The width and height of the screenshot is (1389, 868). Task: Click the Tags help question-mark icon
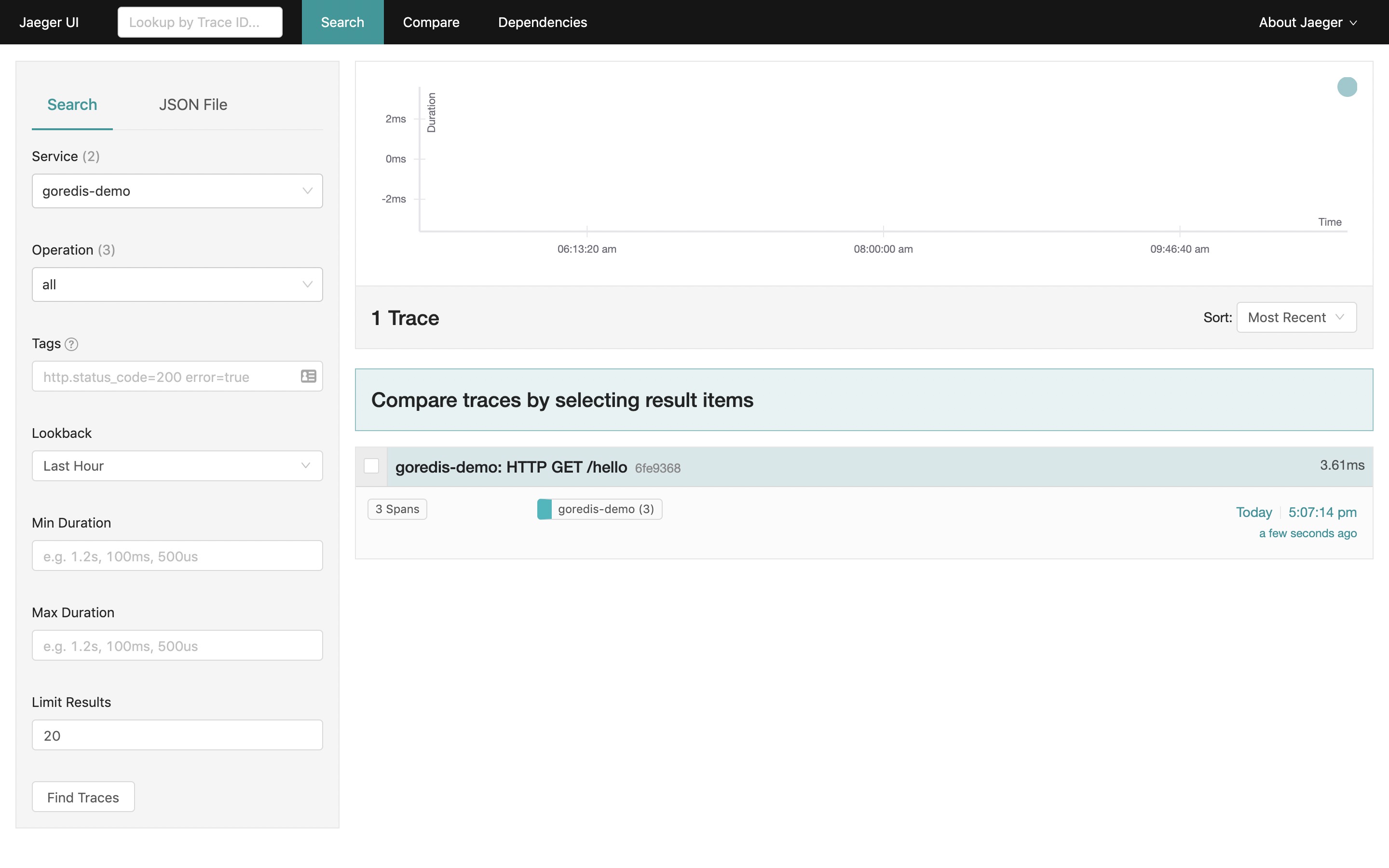pyautogui.click(x=71, y=344)
